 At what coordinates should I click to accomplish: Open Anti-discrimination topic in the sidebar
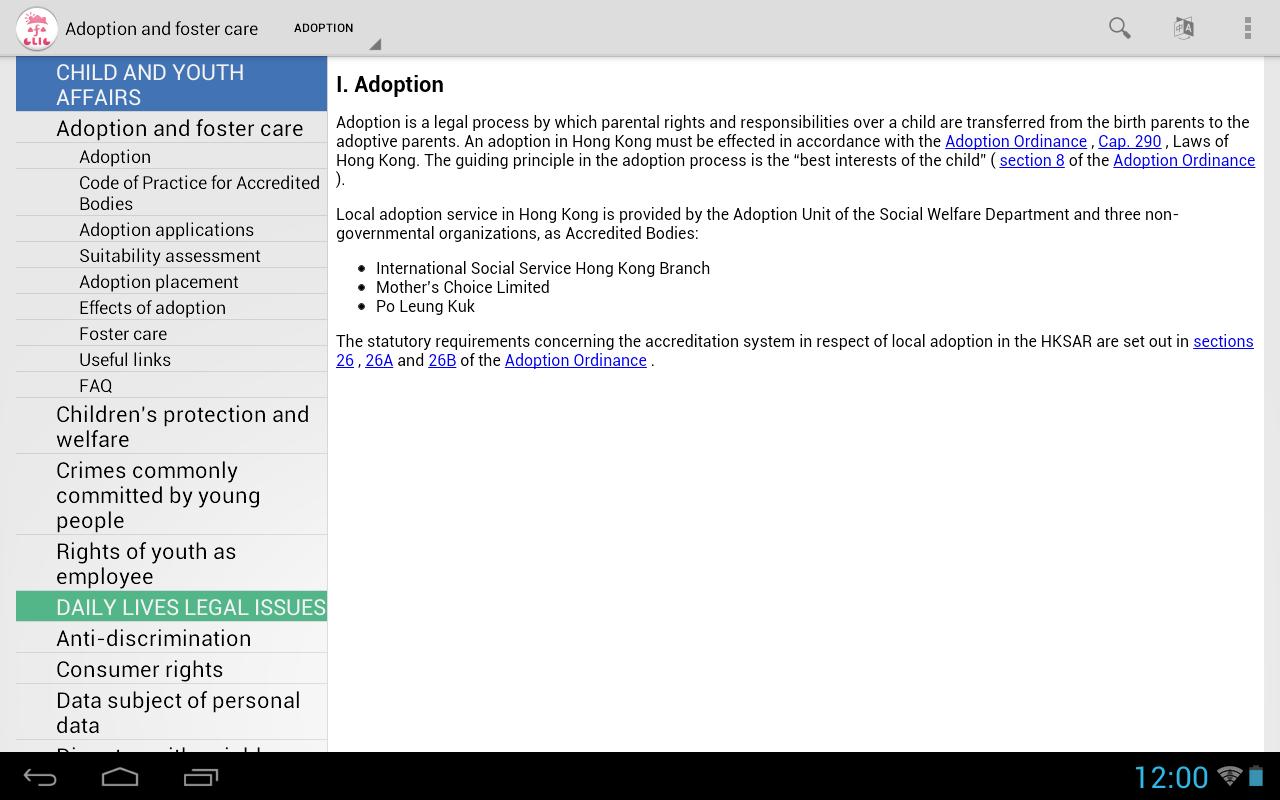(153, 638)
